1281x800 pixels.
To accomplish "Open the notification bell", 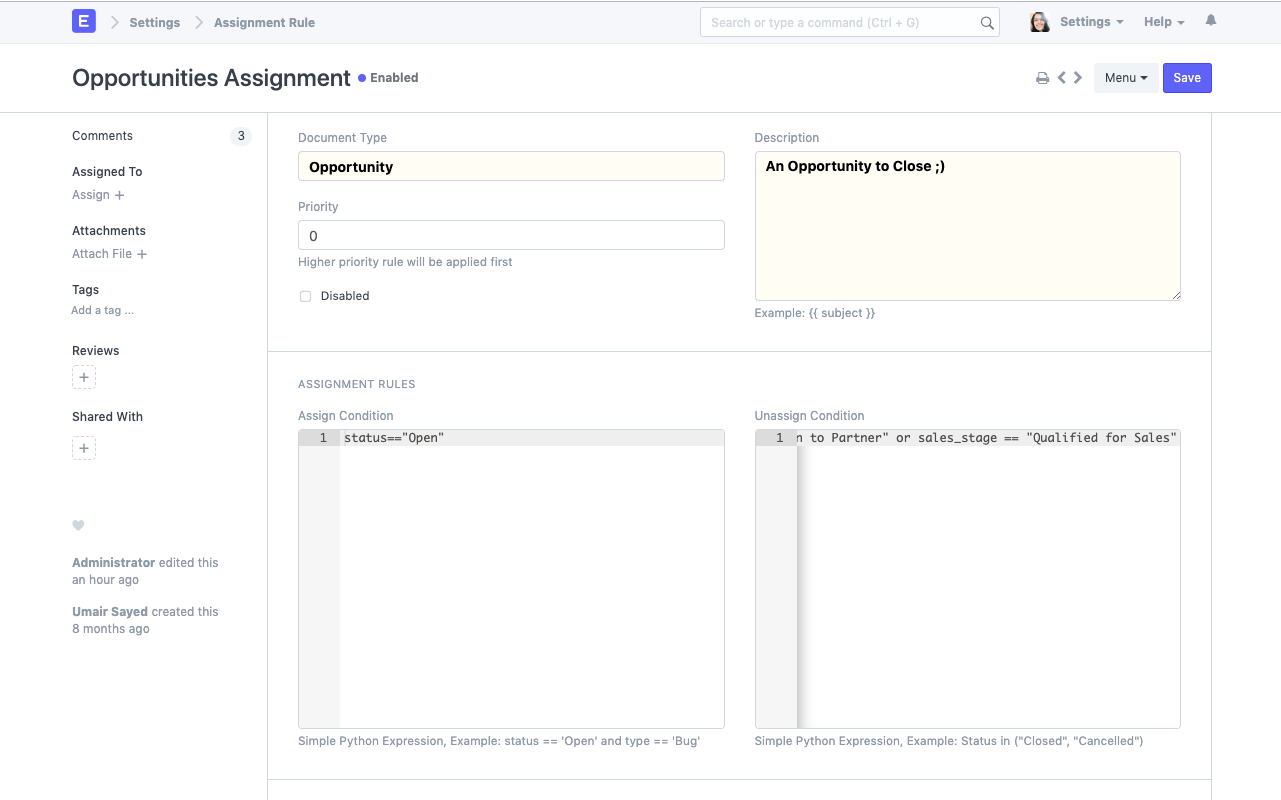I will [1210, 20].
